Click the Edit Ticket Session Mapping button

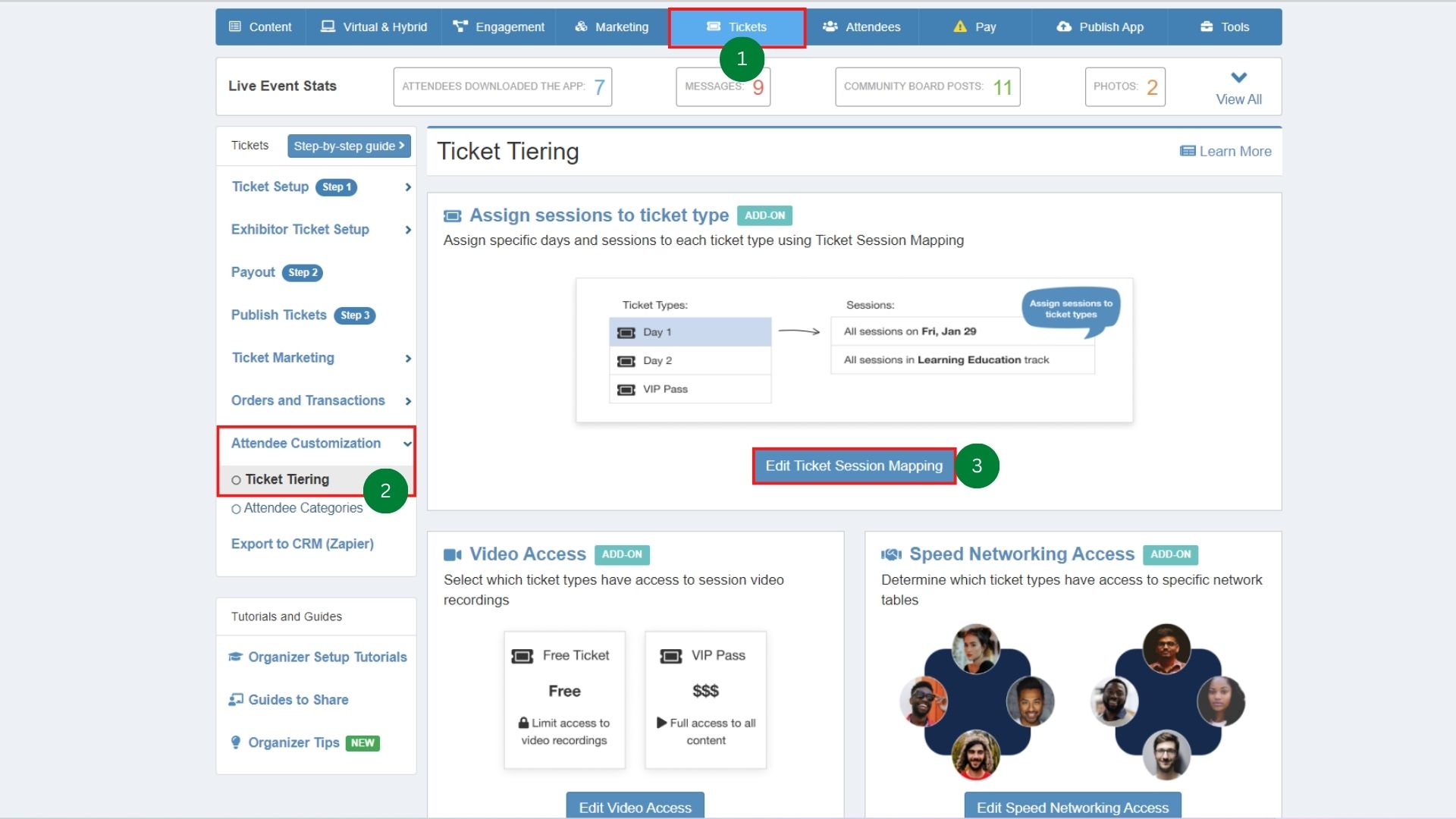coord(852,466)
